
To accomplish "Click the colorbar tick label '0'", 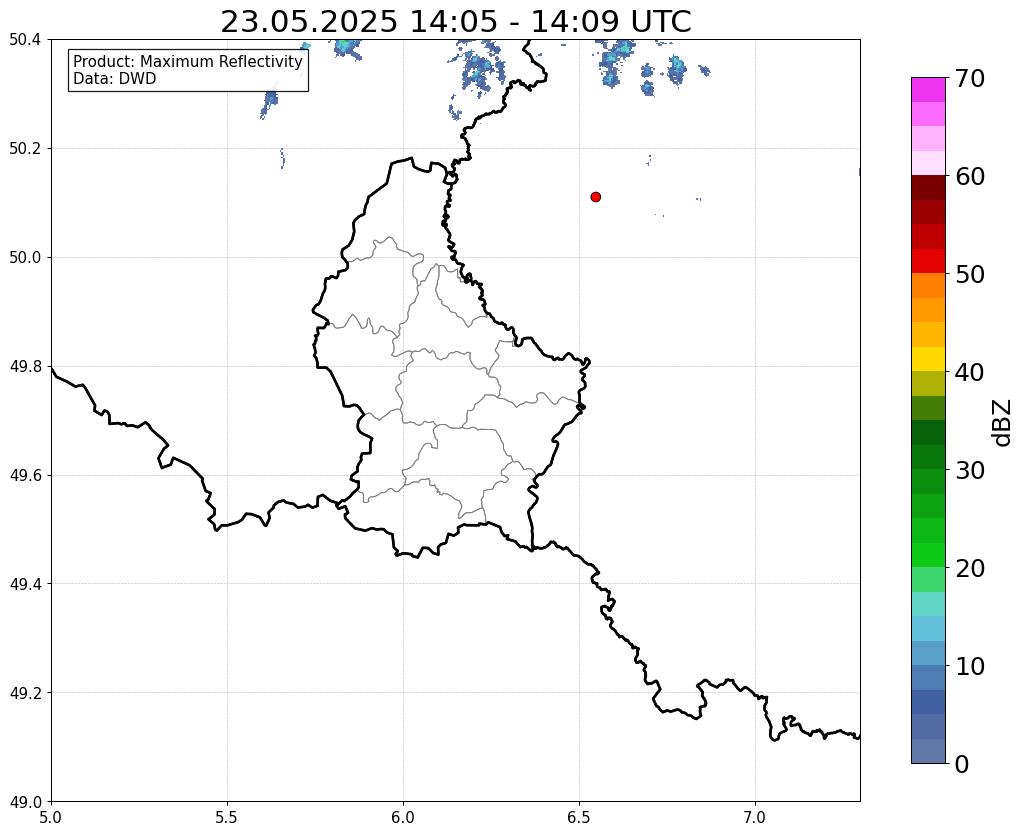I will coord(961,764).
